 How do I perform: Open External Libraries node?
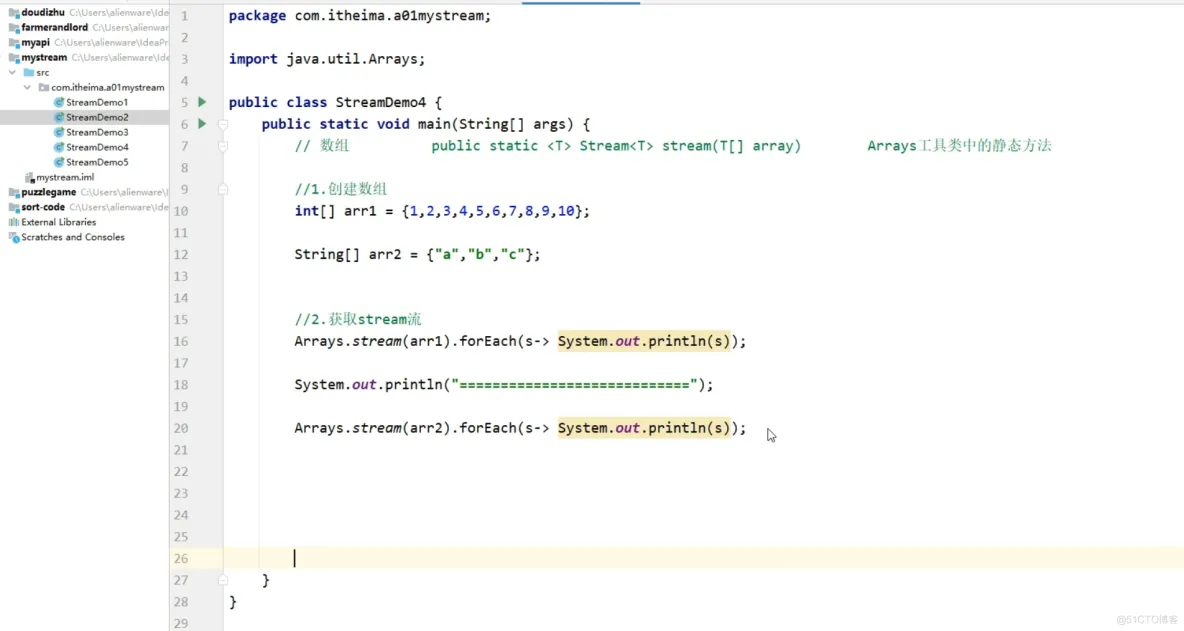(58, 222)
